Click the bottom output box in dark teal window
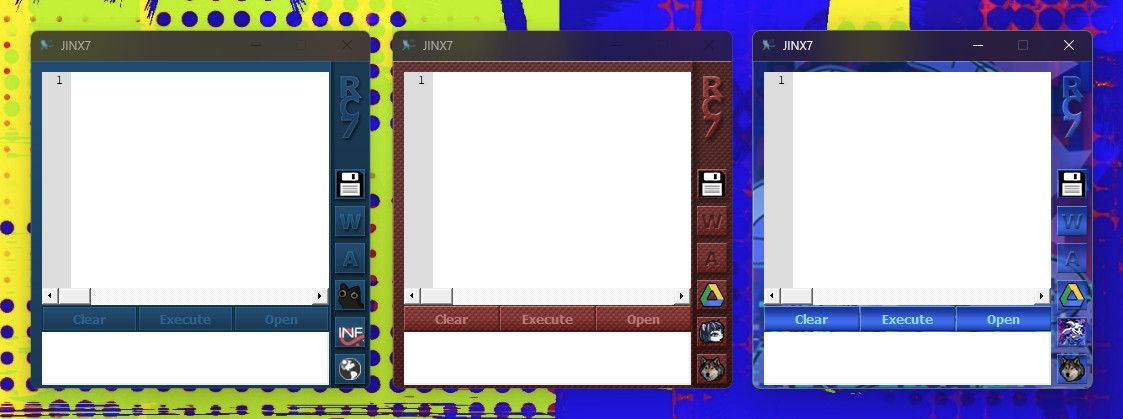This screenshot has width=1123, height=419. (x=185, y=358)
